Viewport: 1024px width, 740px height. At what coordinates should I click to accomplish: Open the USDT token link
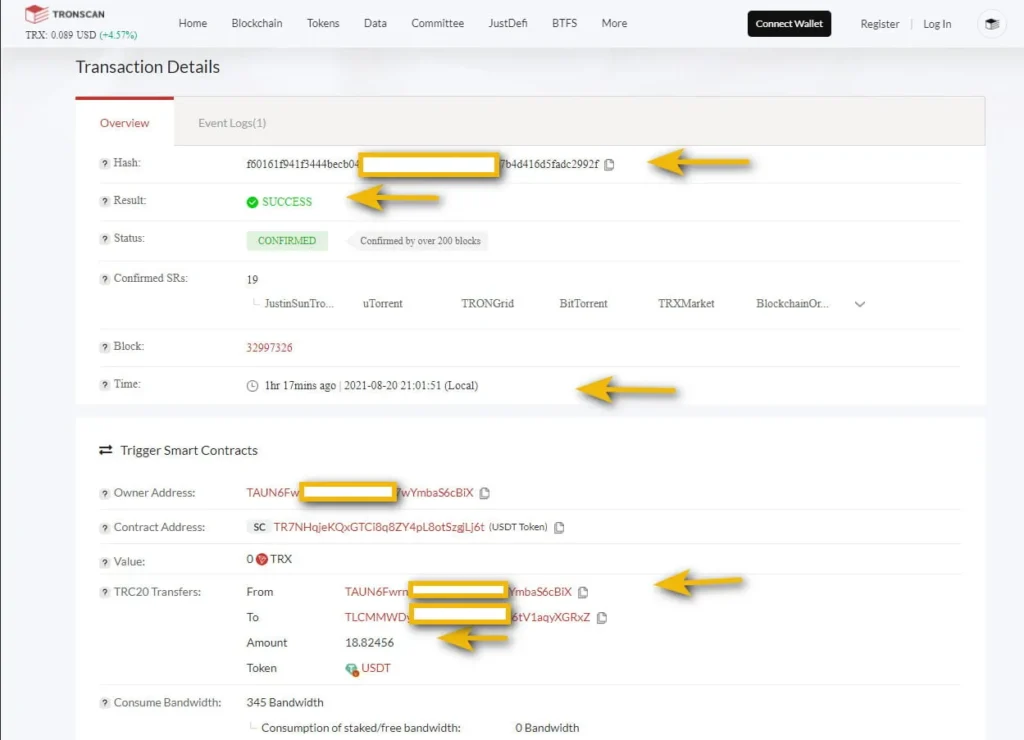pos(376,668)
